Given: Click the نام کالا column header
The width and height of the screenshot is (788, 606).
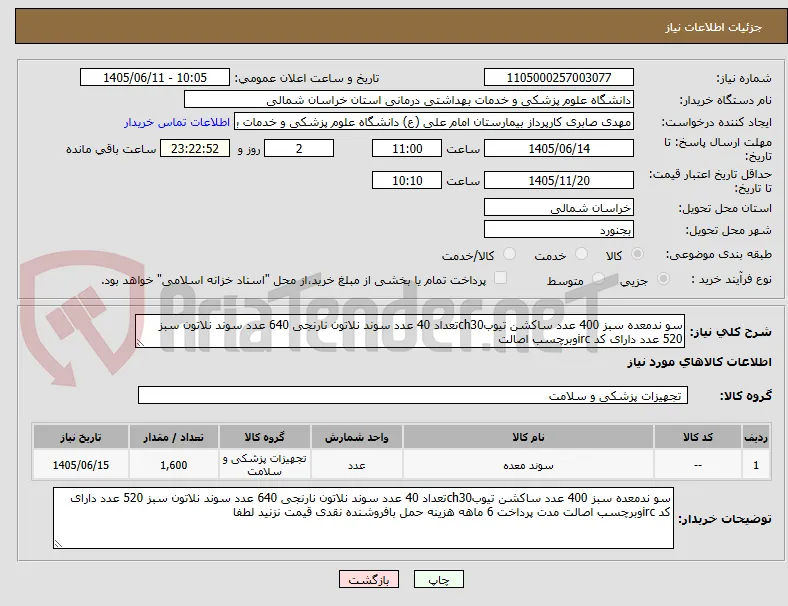Looking at the screenshot, I should [x=528, y=437].
